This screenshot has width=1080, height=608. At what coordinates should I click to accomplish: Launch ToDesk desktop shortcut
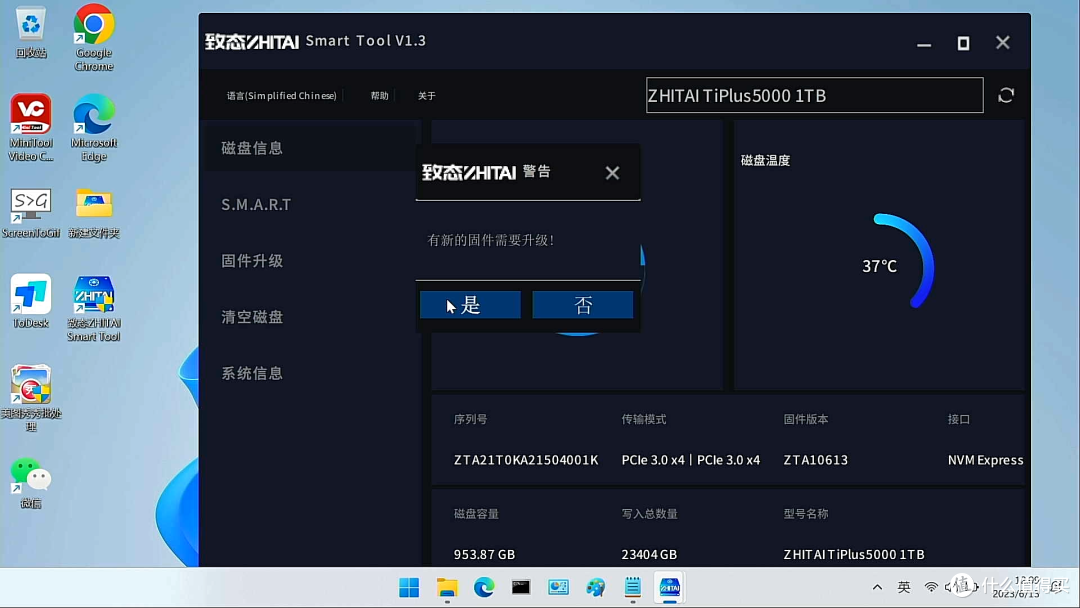30,301
